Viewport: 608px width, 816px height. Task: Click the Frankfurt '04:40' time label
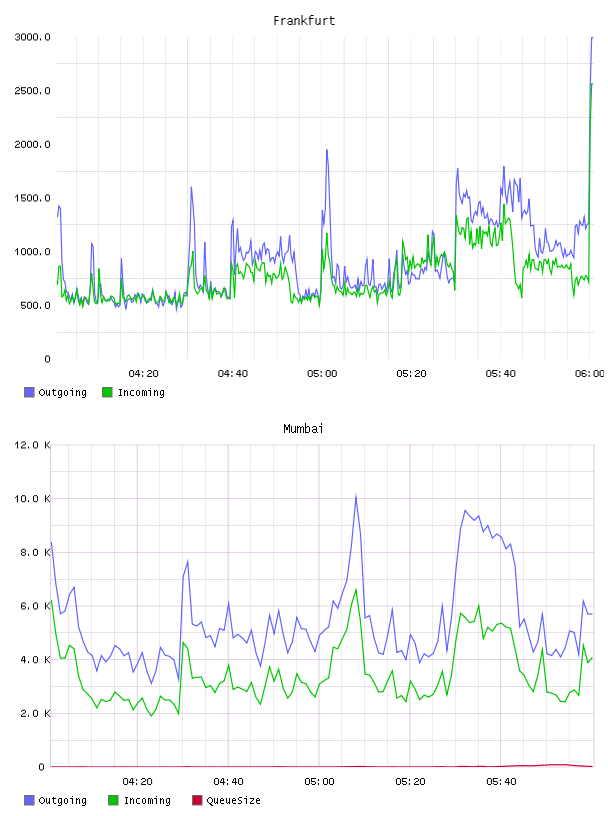(233, 373)
